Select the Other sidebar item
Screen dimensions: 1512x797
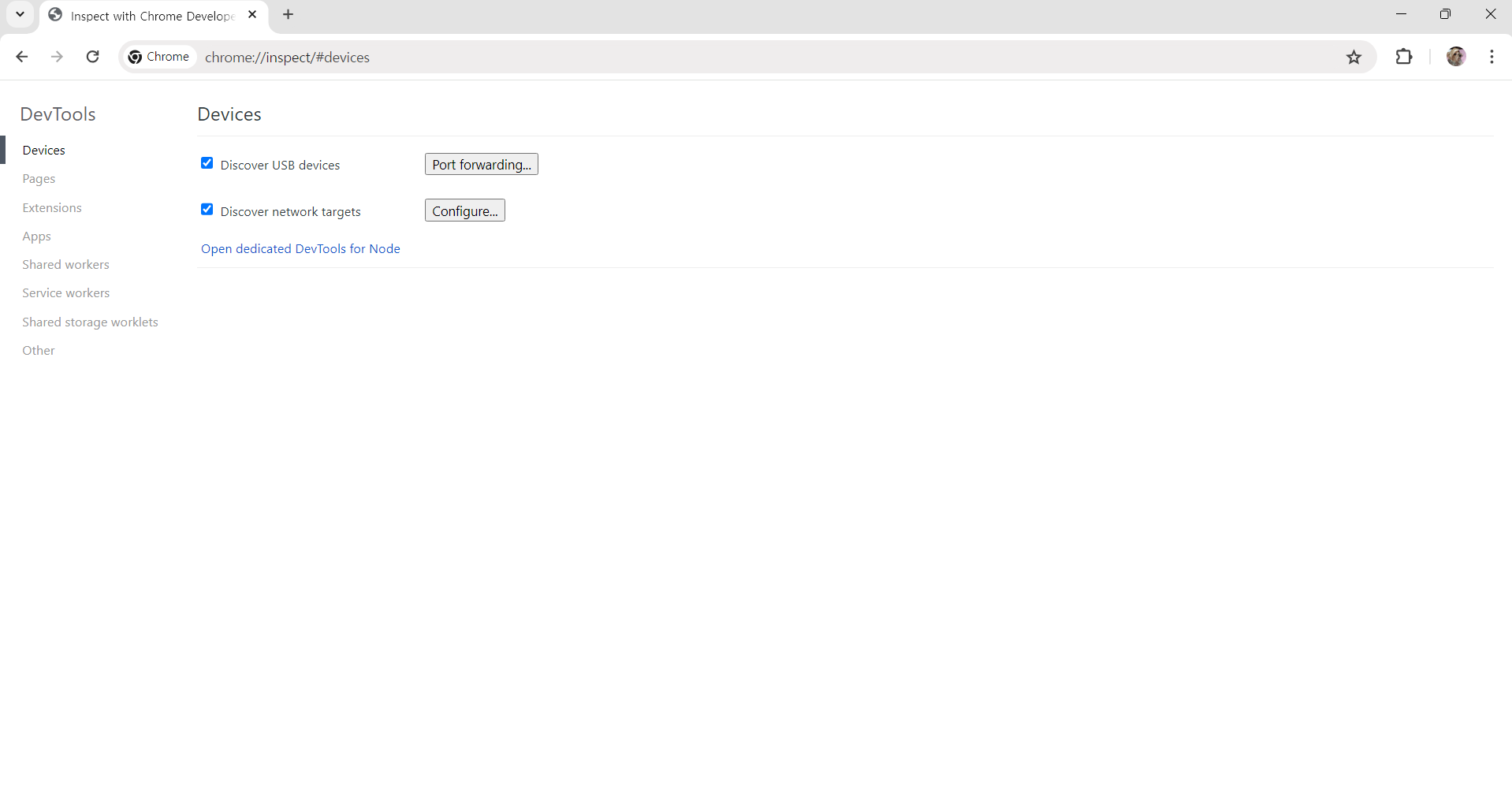(x=39, y=351)
